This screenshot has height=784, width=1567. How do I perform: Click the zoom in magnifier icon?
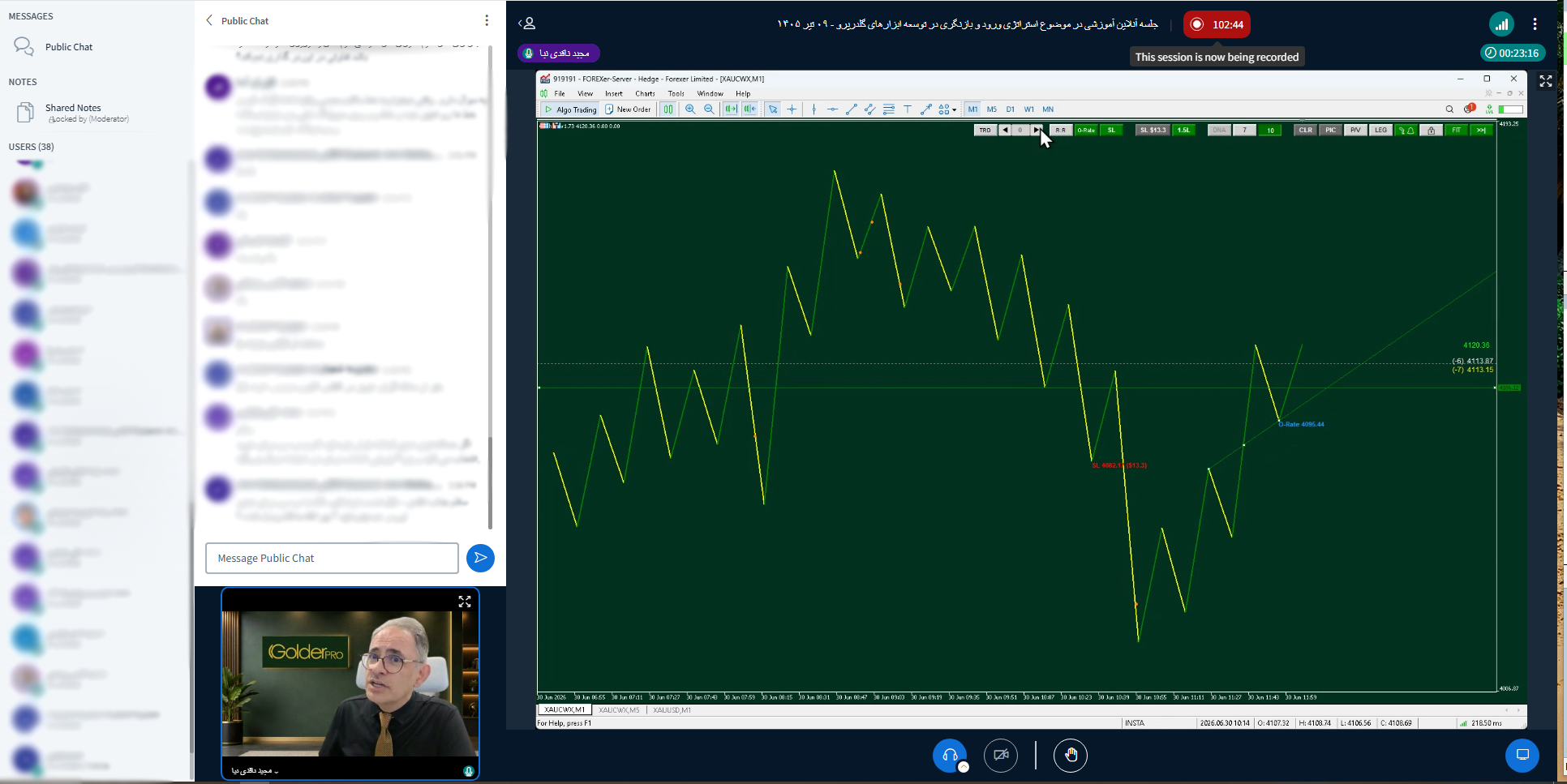pos(690,109)
